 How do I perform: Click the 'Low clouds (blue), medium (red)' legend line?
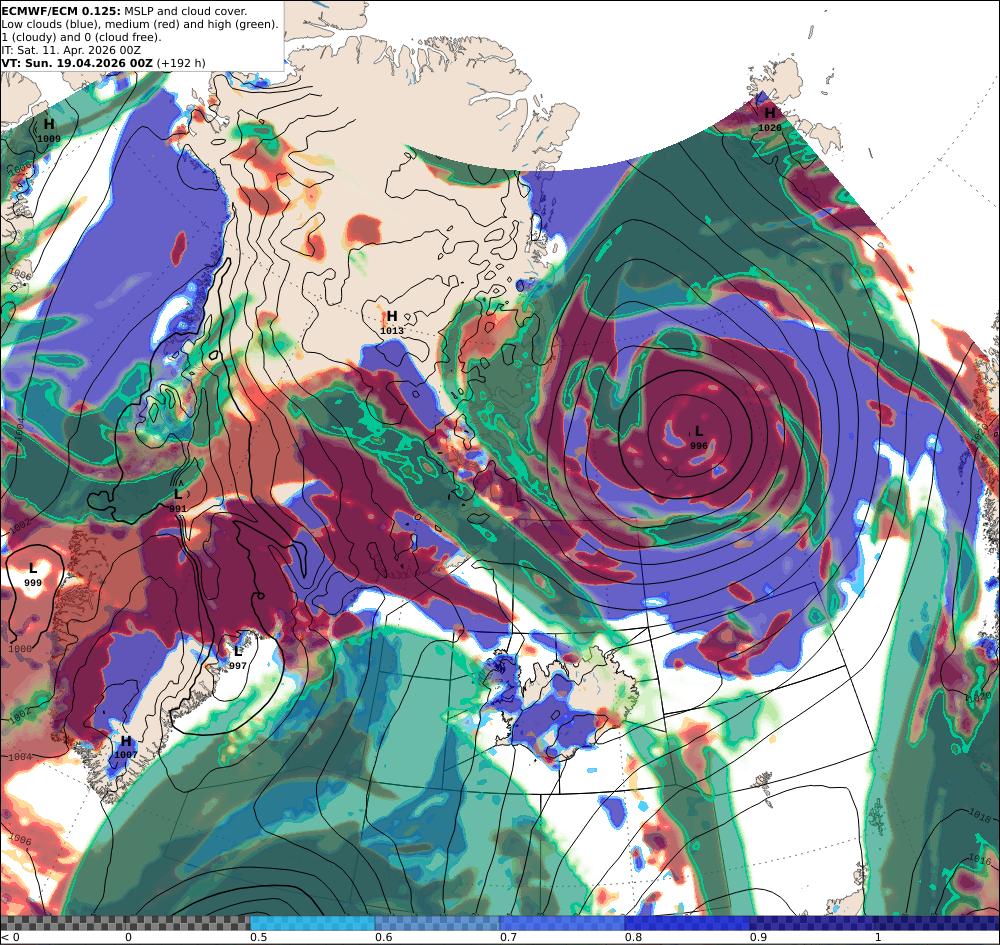[140, 24]
